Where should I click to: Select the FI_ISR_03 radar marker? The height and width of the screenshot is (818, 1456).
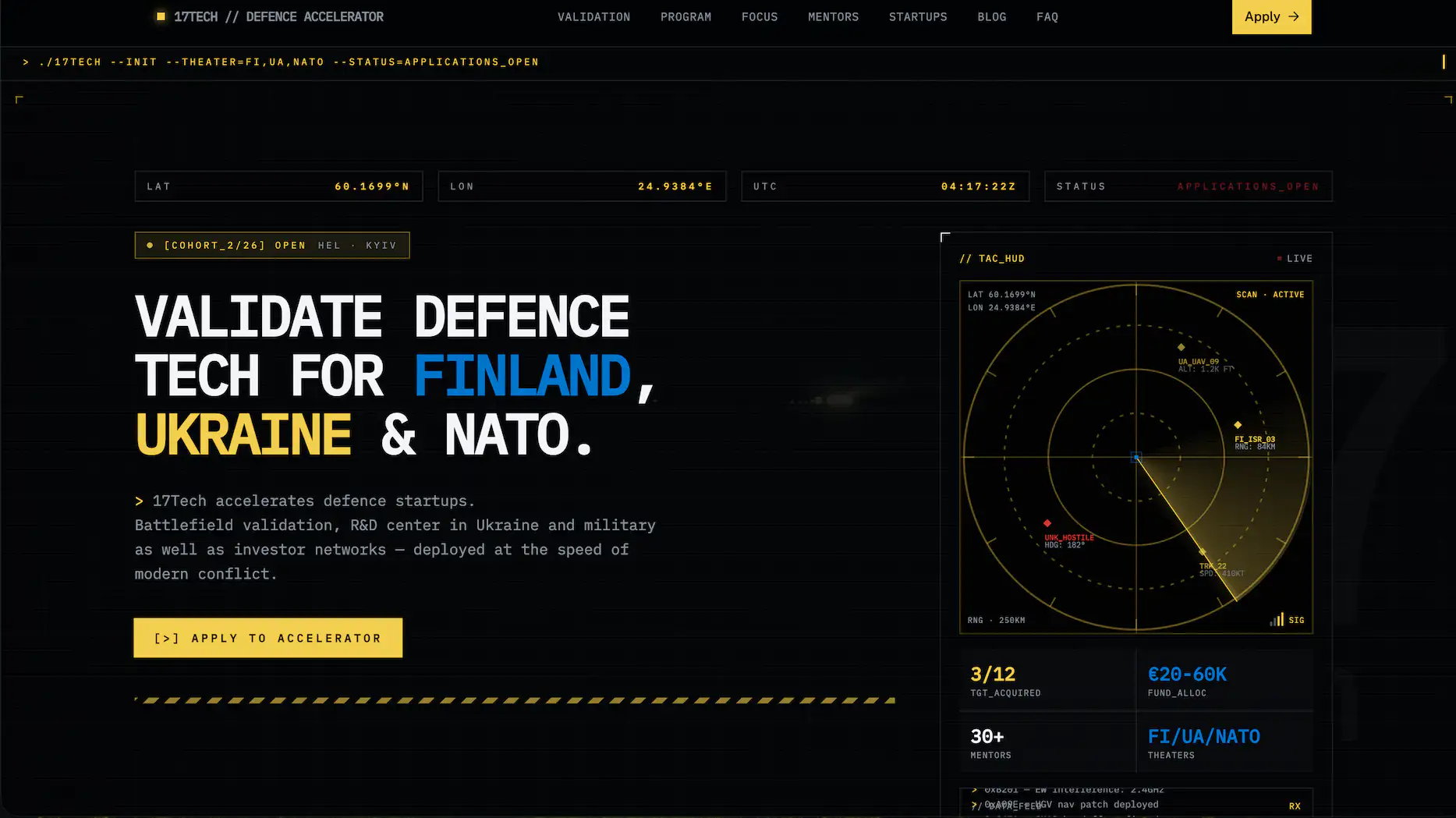[1238, 425]
